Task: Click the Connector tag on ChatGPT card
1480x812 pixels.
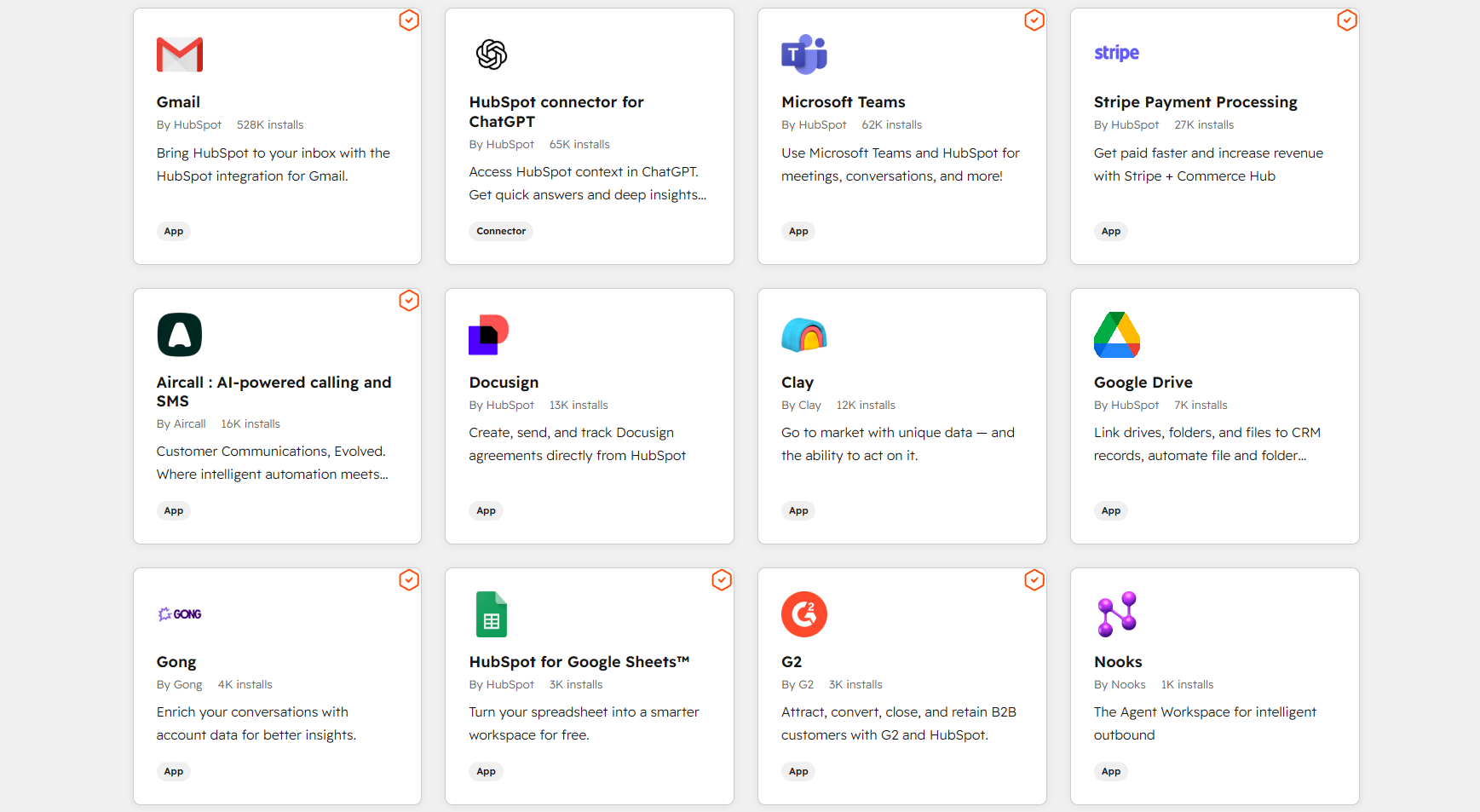Action: (x=501, y=231)
